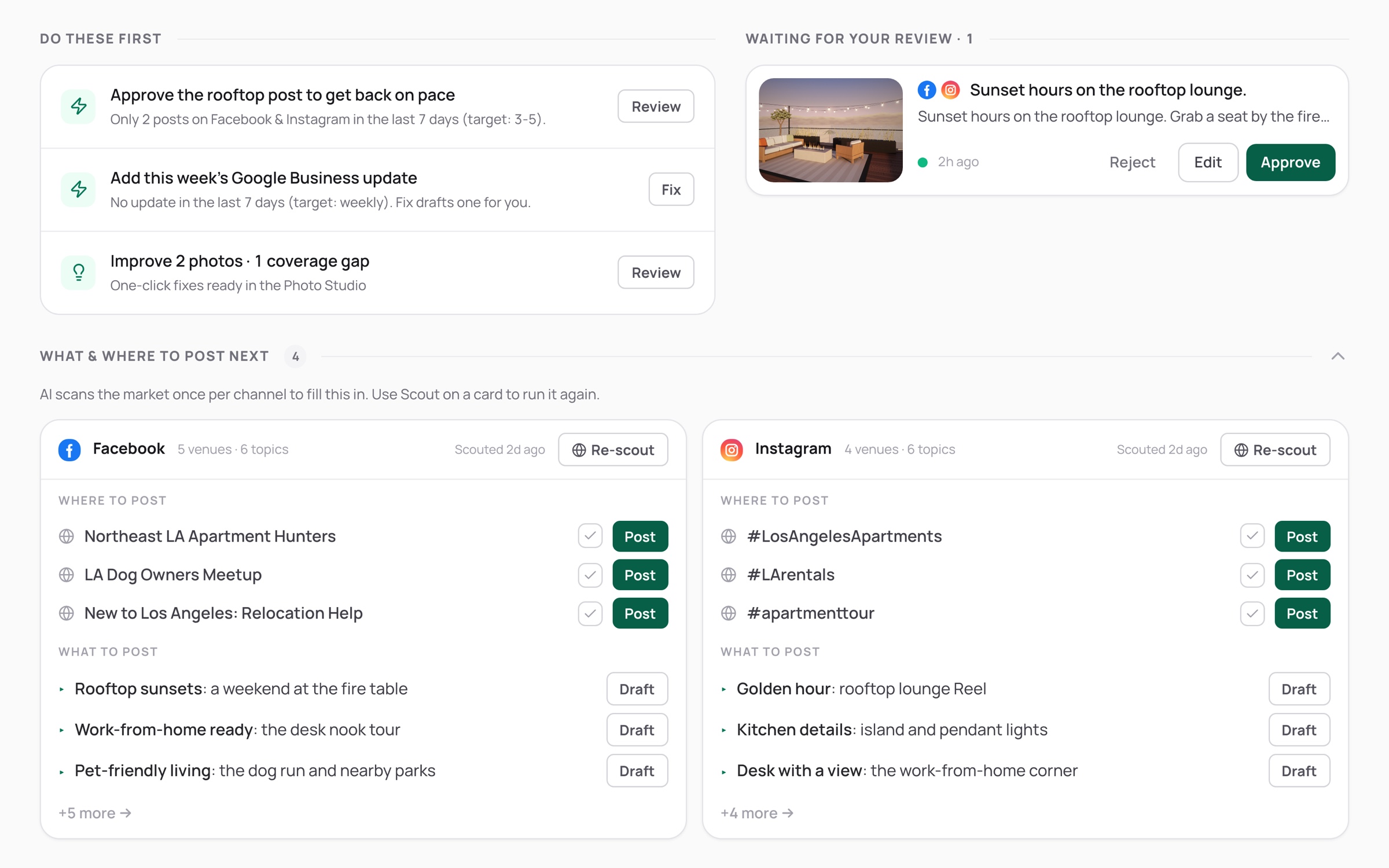Expand the Kitchen details topic
The width and height of the screenshot is (1389, 868).
pos(724,730)
